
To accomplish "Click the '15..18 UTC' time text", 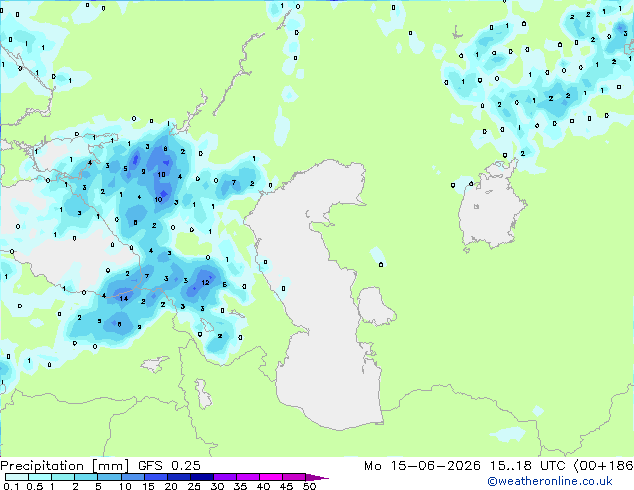I will [527, 465].
